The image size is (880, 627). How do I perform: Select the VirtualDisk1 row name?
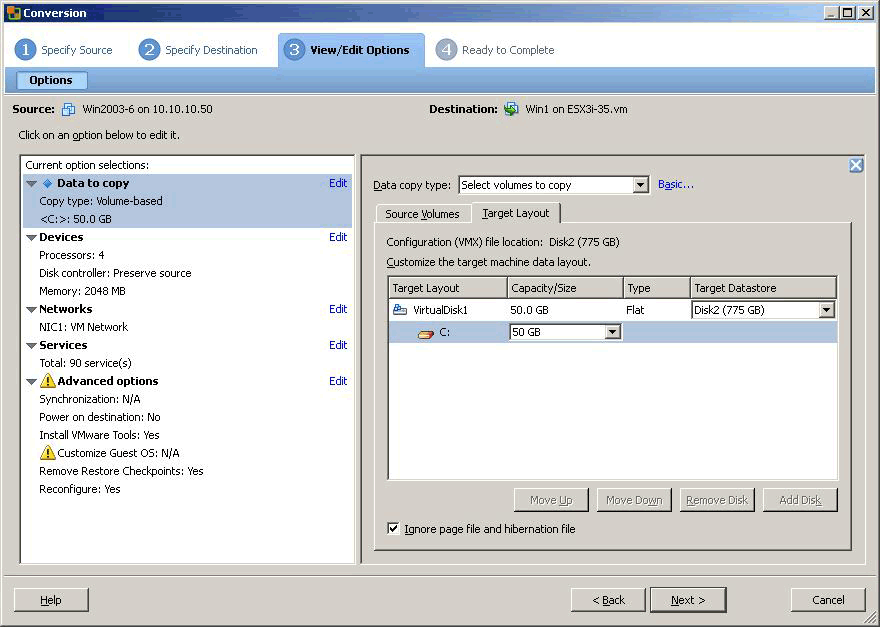[x=440, y=310]
